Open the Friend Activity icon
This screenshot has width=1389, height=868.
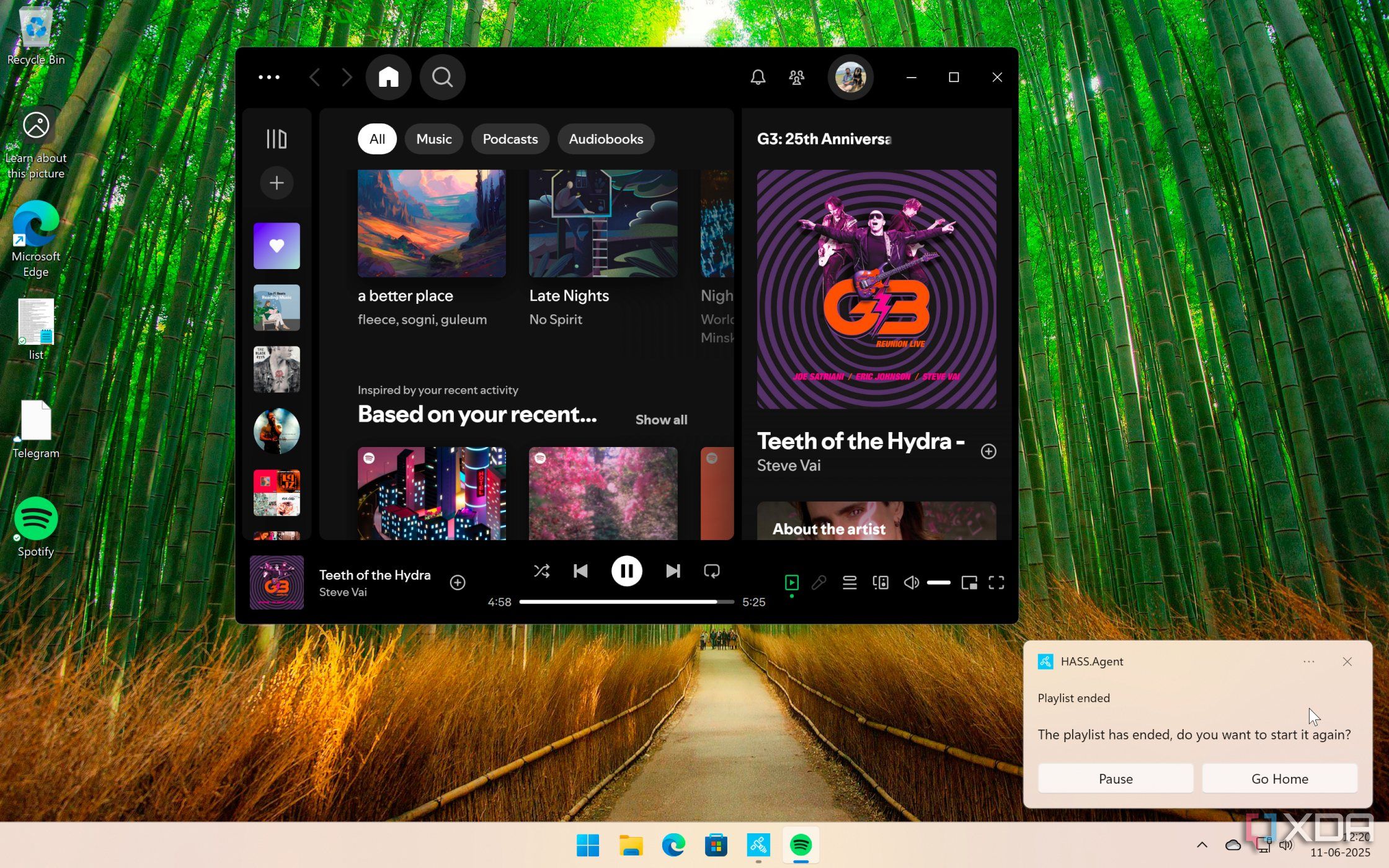pos(796,77)
